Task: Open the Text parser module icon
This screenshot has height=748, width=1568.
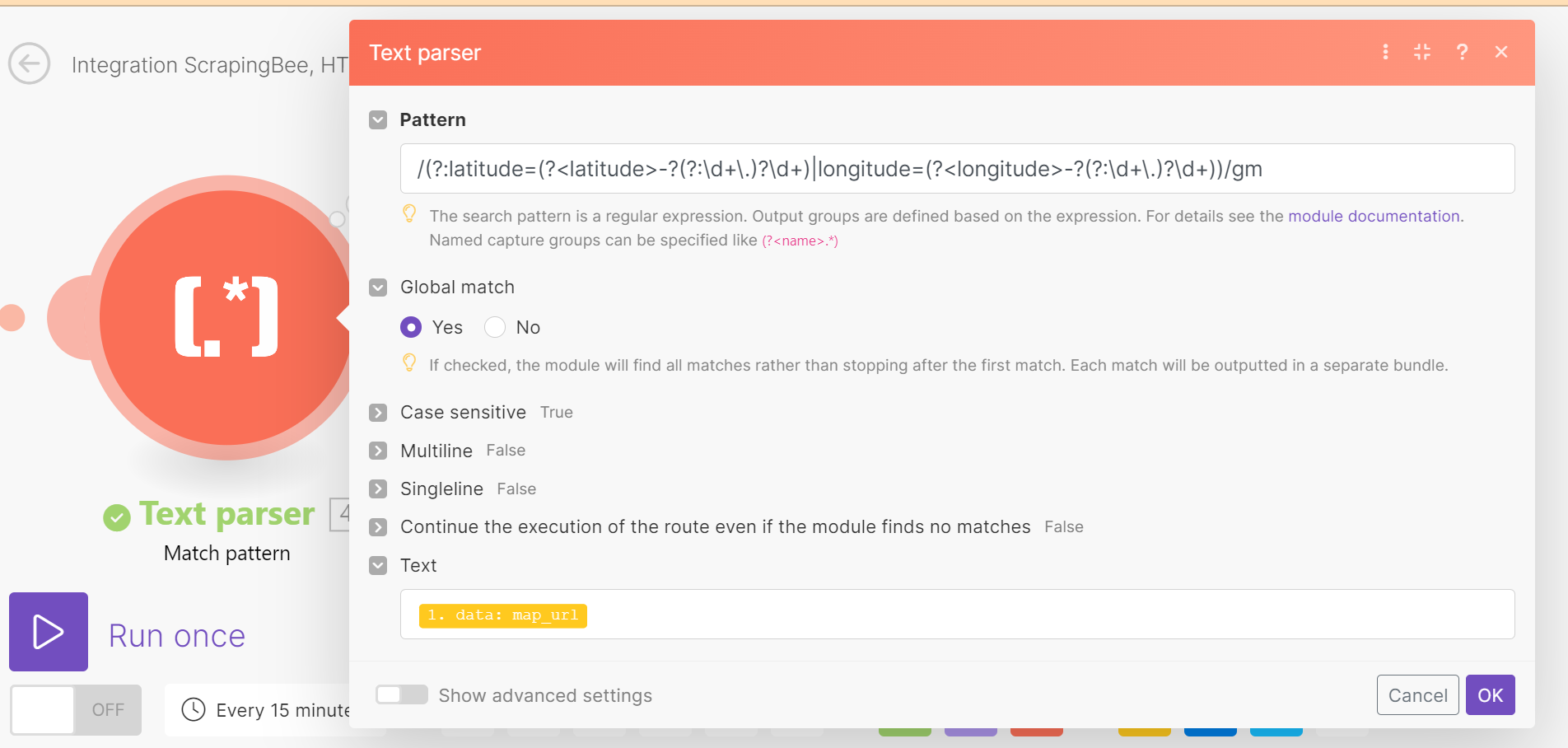Action: 226,317
